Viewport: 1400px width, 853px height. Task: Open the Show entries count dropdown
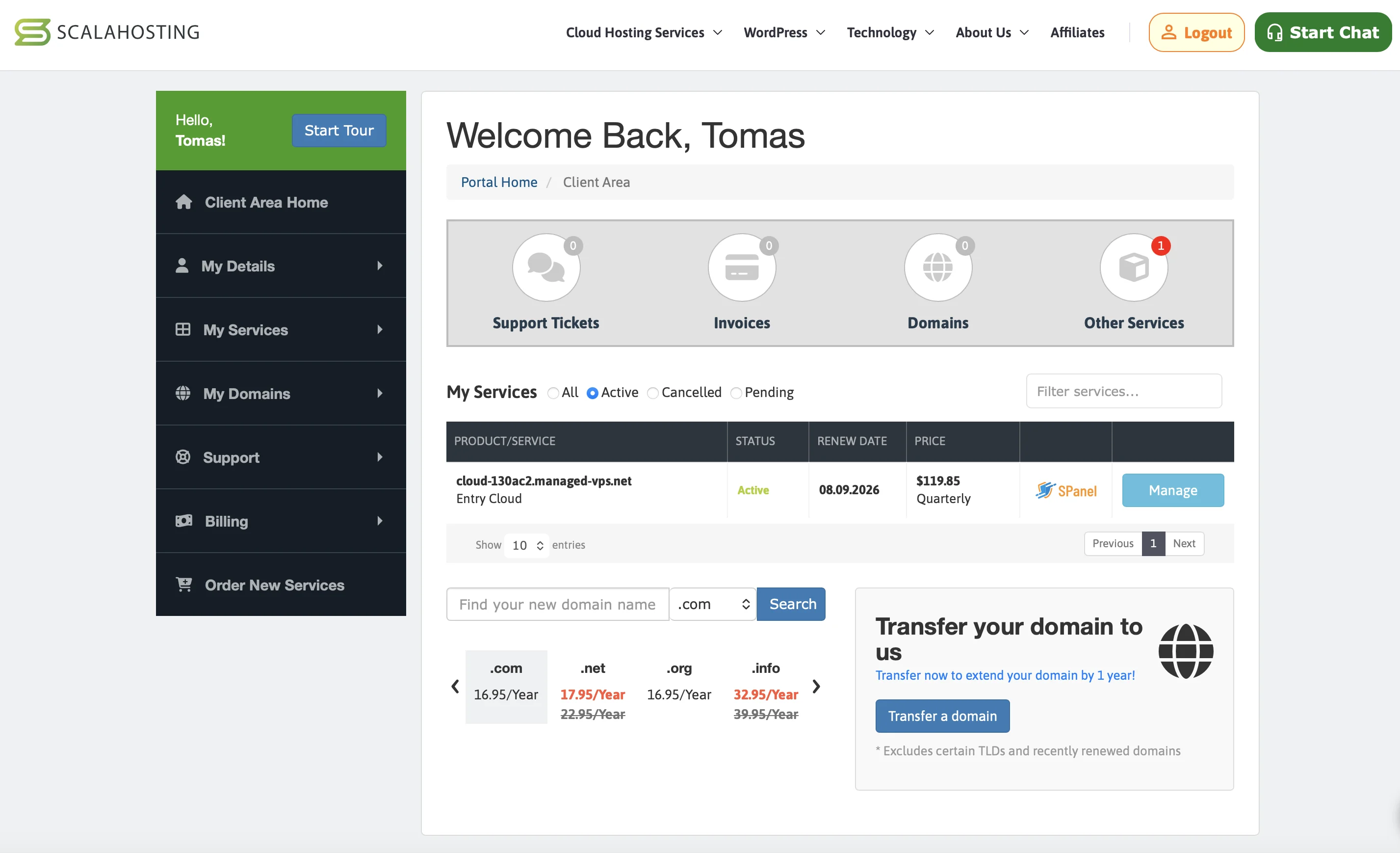coord(527,545)
